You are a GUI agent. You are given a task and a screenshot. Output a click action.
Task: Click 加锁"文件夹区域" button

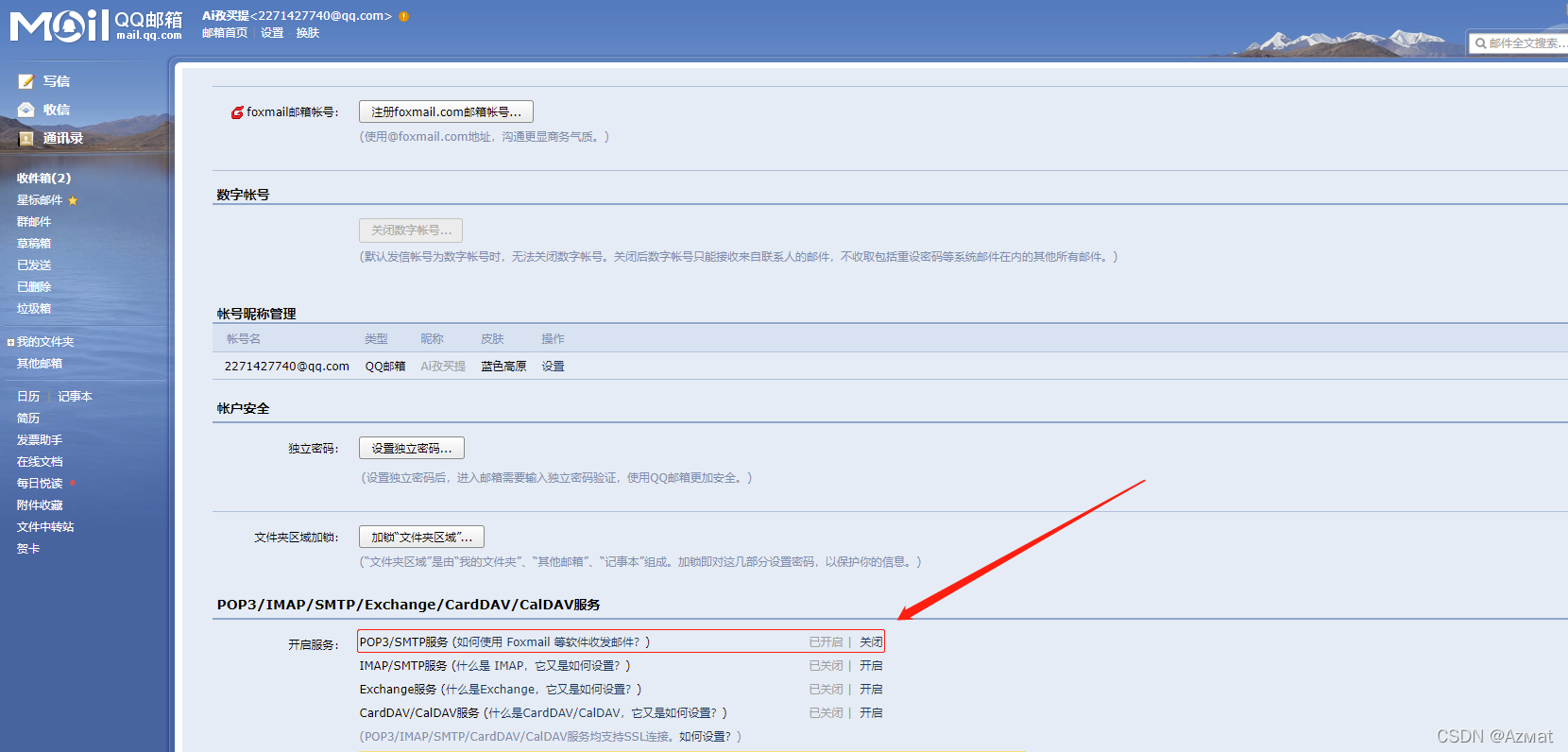tap(421, 538)
